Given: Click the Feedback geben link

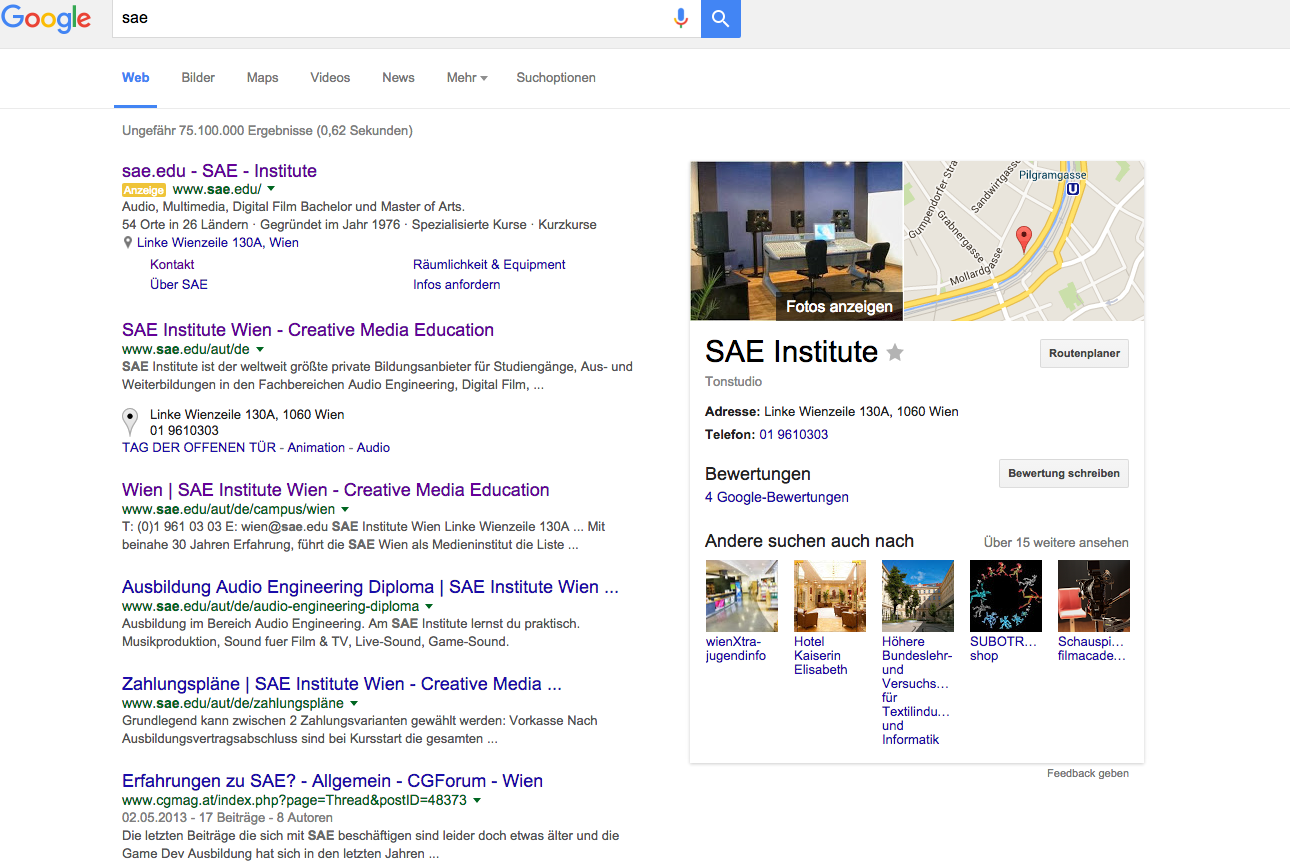Looking at the screenshot, I should (x=1088, y=773).
